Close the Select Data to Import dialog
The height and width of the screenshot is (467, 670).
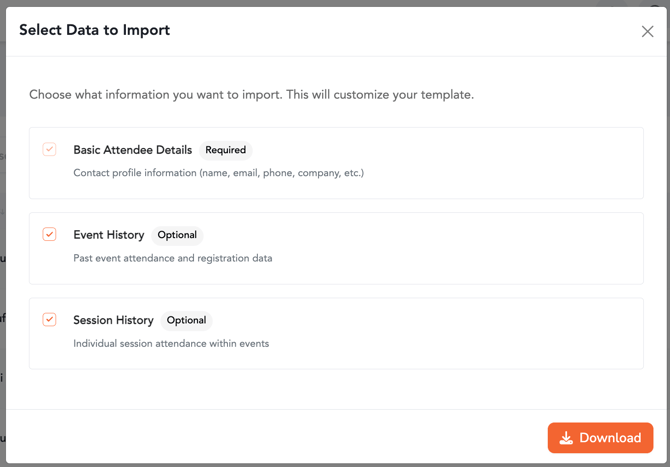point(647,32)
